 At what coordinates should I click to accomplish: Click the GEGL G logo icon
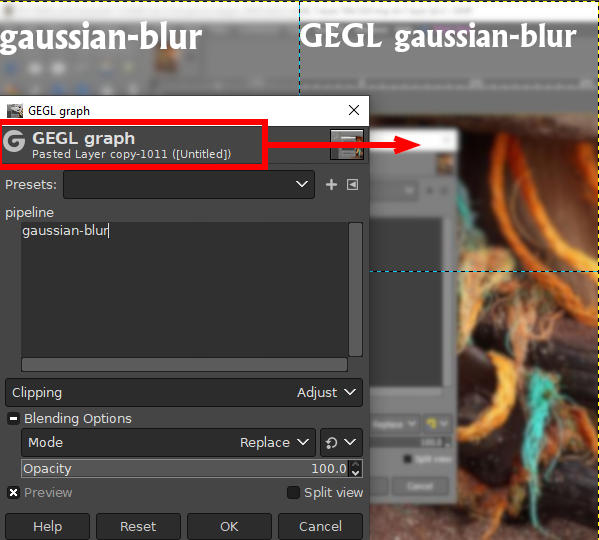pyautogui.click(x=14, y=141)
